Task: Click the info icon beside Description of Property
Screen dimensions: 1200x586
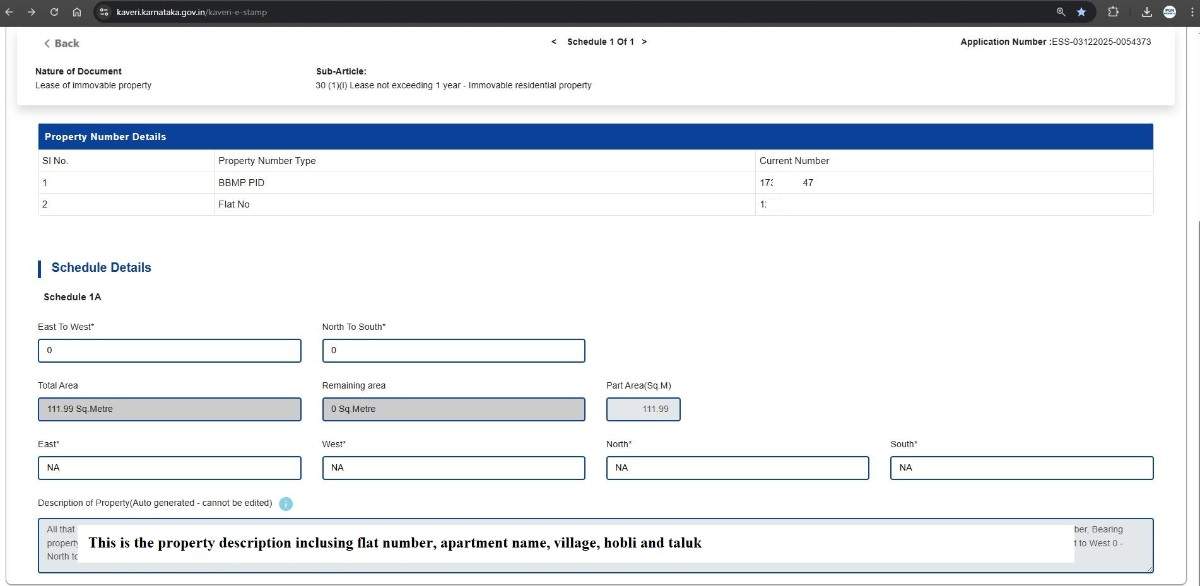Action: click(286, 504)
